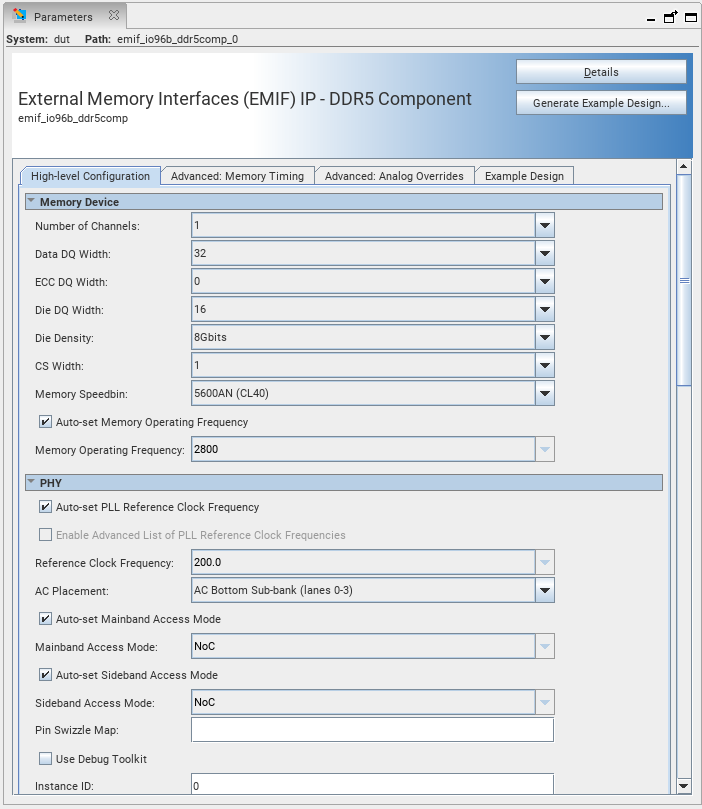The image size is (702, 809).
Task: Maximize the Parameters panel
Action: coord(691,18)
